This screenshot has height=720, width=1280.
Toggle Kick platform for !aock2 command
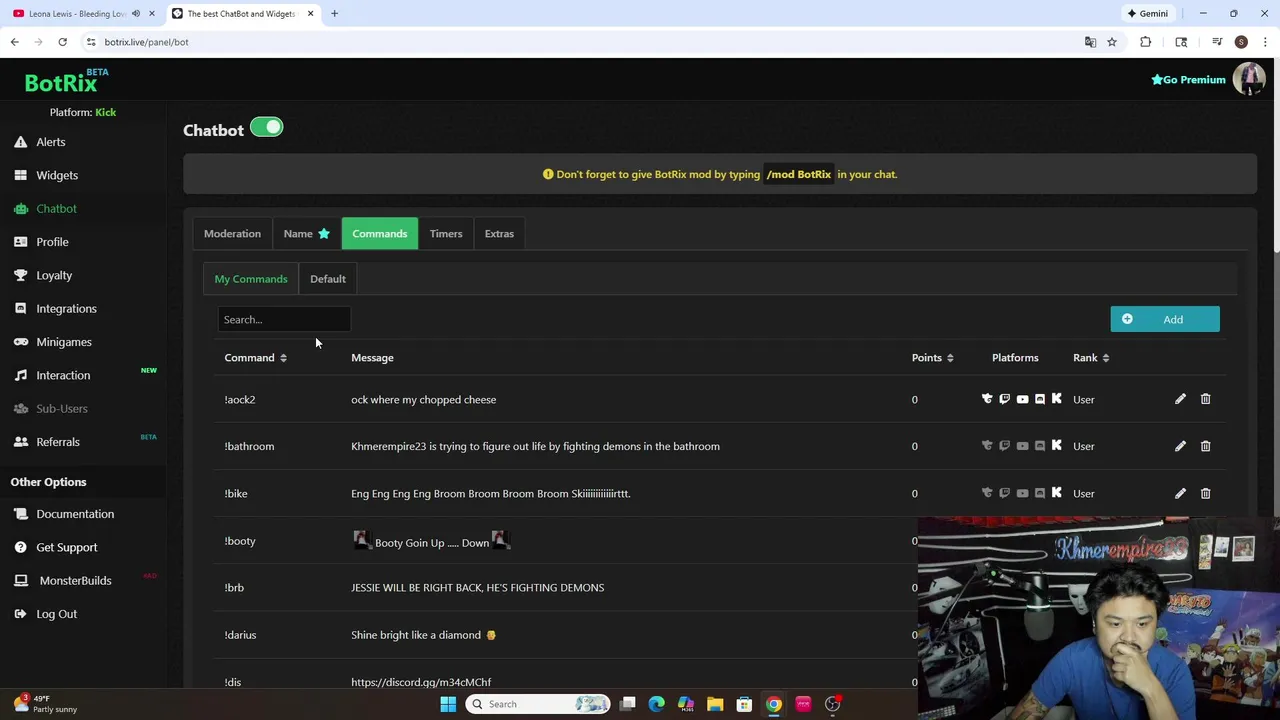pyautogui.click(x=1056, y=399)
